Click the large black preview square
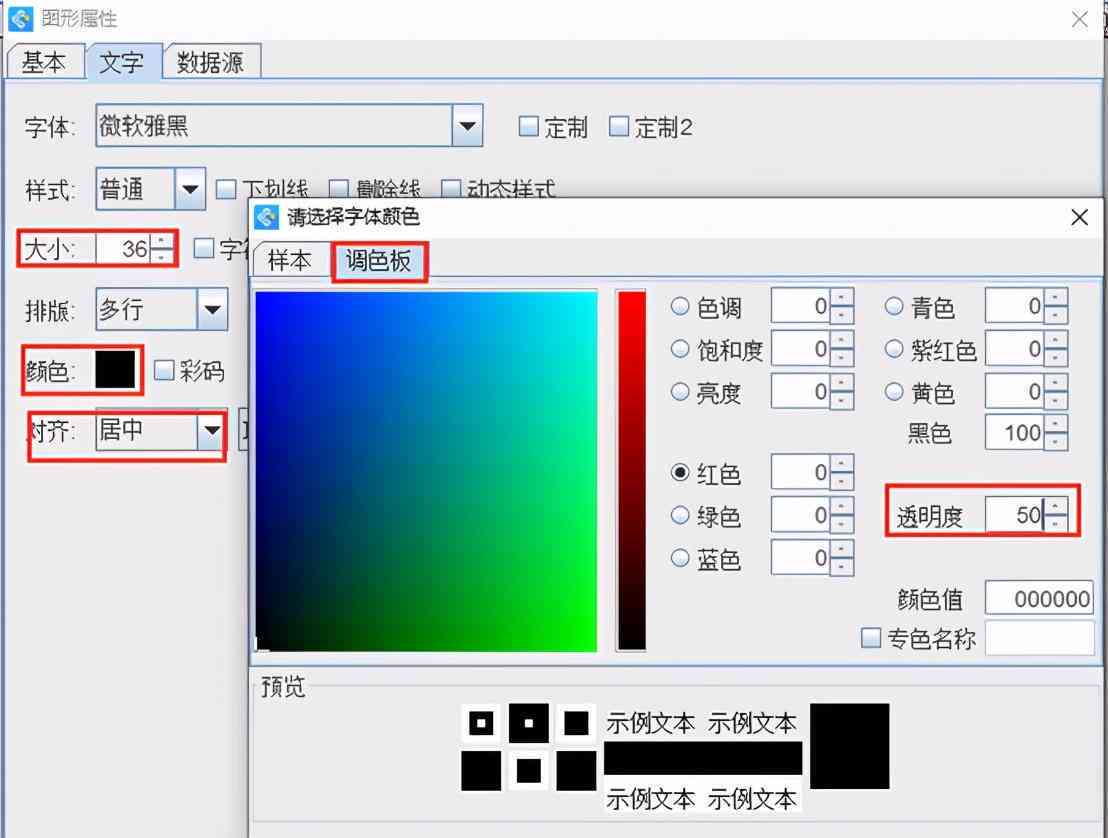 coord(849,746)
